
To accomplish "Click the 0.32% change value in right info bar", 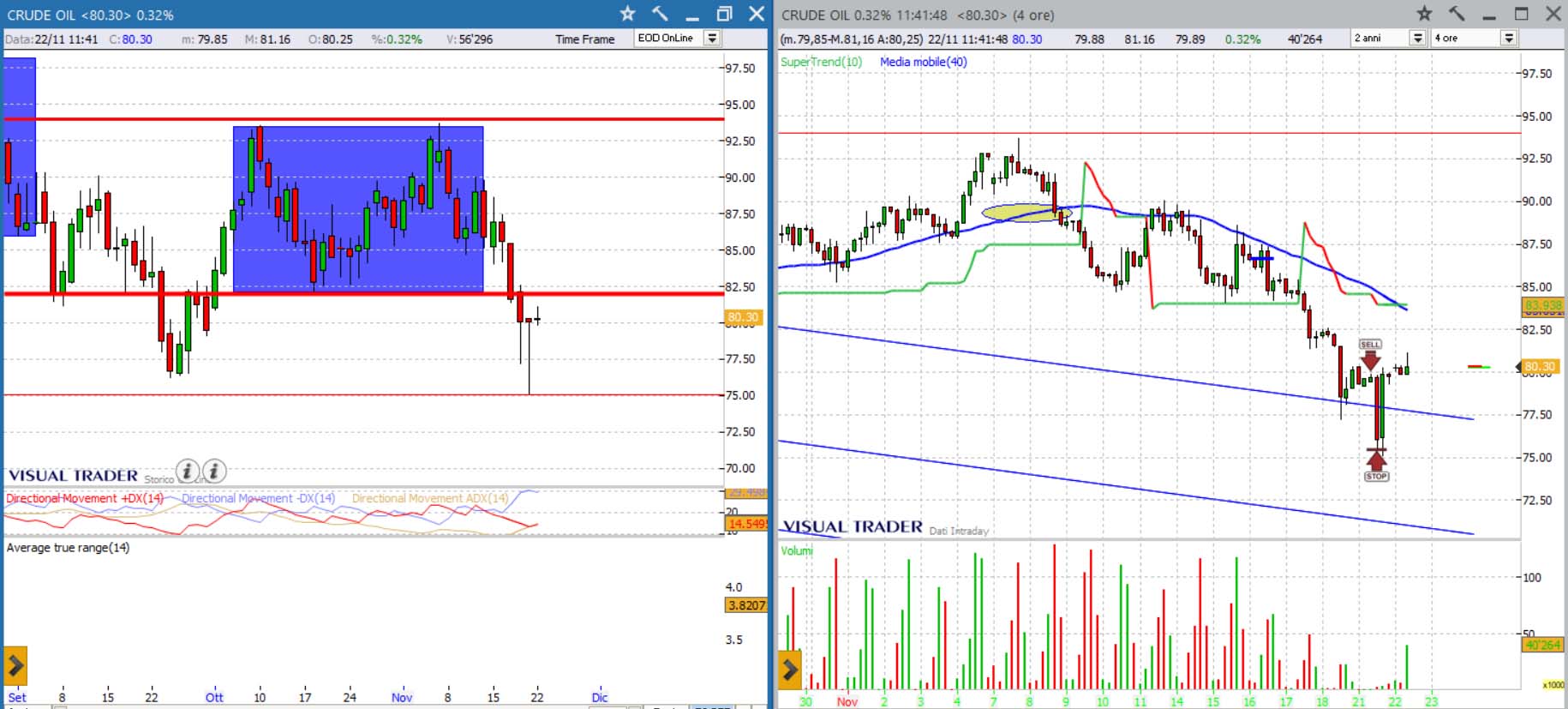I will pos(1242,39).
